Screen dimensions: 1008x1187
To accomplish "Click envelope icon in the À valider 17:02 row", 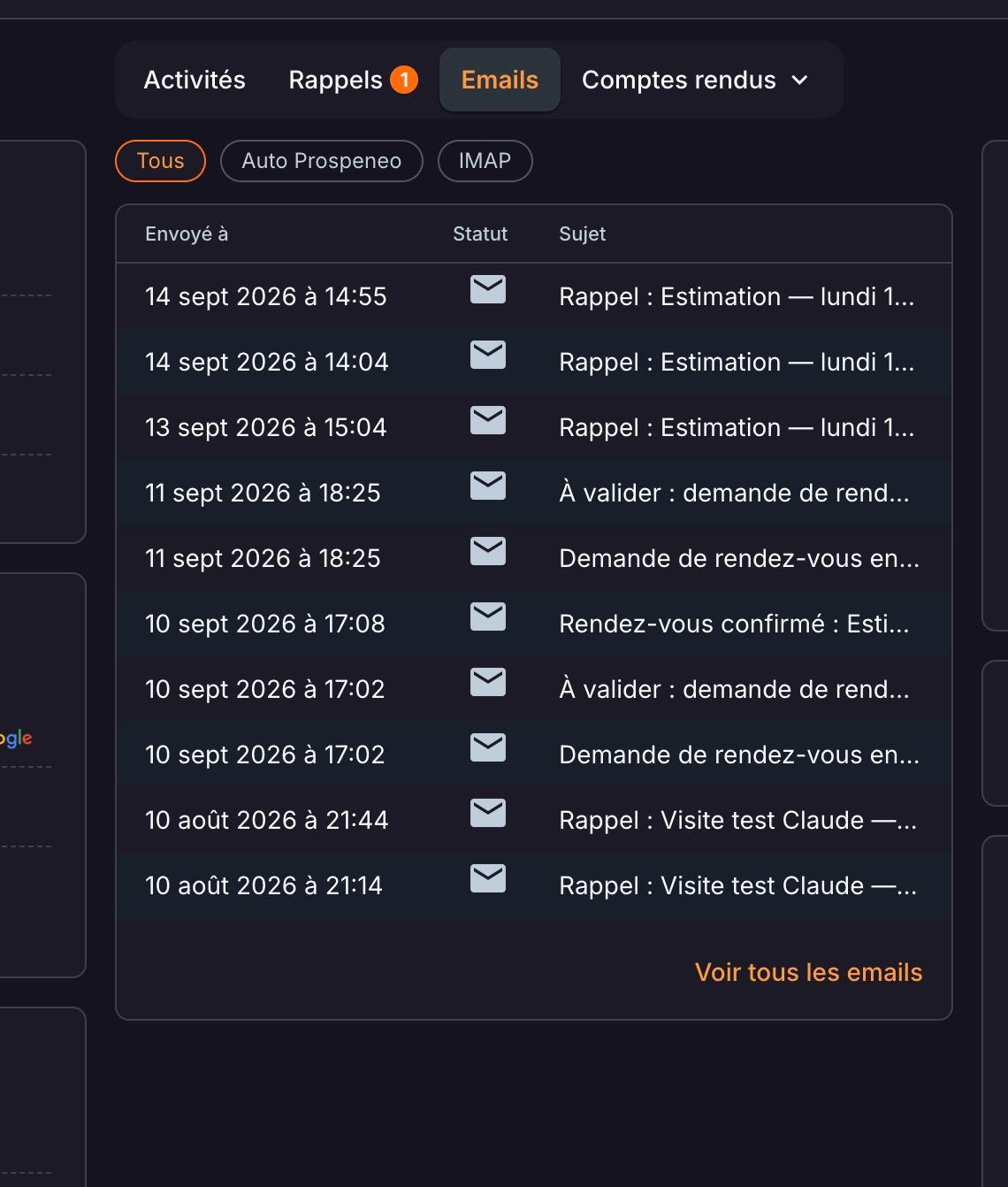I will (x=488, y=682).
